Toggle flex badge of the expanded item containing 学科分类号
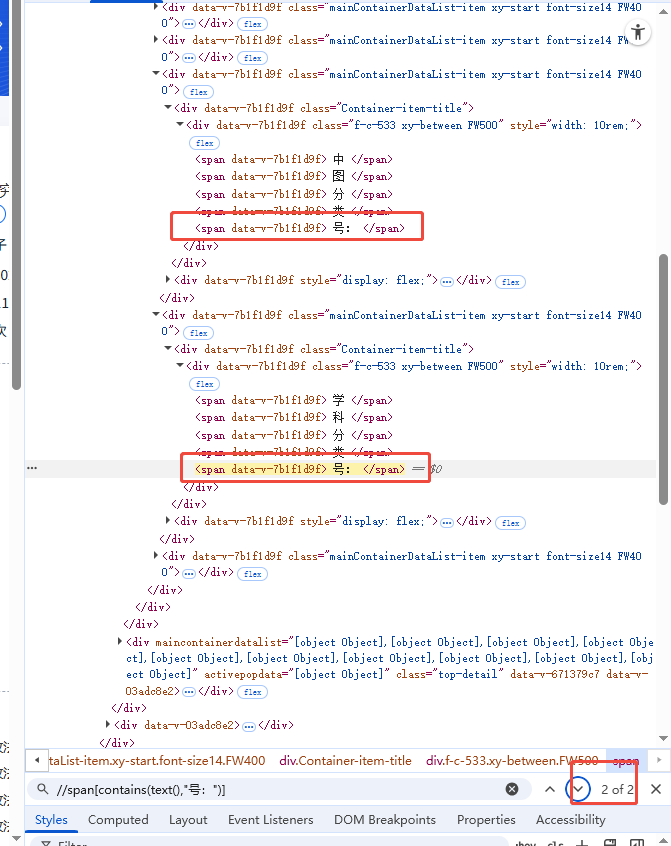The width and height of the screenshot is (671, 846). 198,333
